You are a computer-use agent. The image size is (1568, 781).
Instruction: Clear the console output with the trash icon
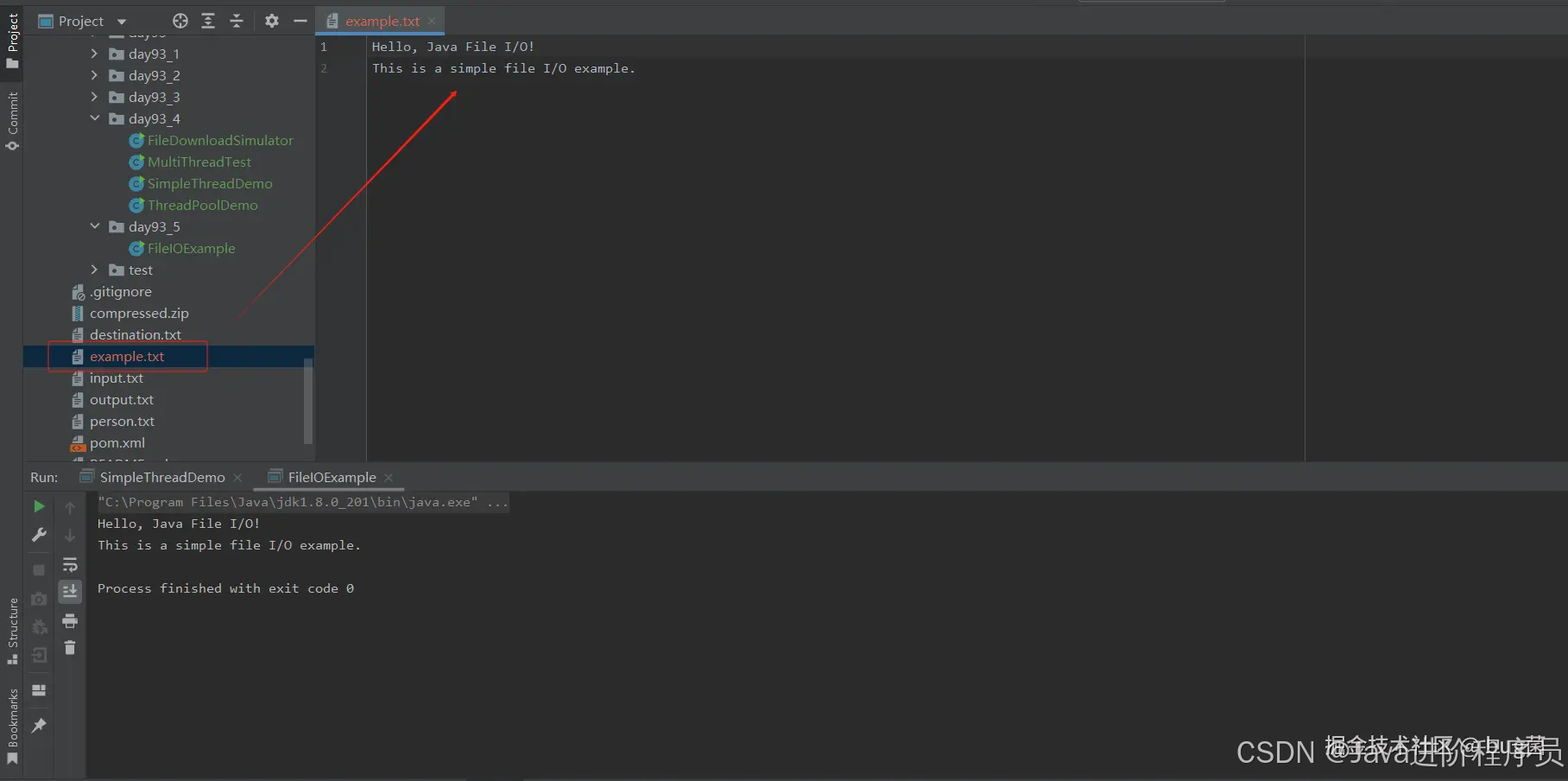click(x=70, y=648)
